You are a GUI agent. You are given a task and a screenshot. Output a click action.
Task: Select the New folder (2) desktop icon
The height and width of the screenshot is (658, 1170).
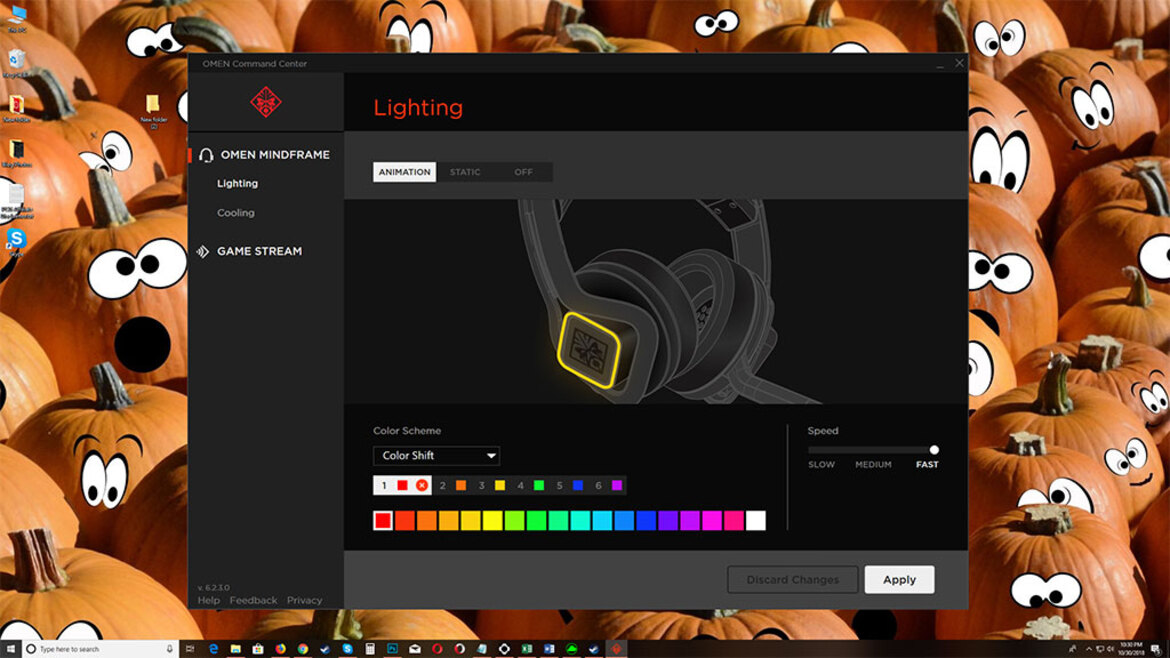153,110
